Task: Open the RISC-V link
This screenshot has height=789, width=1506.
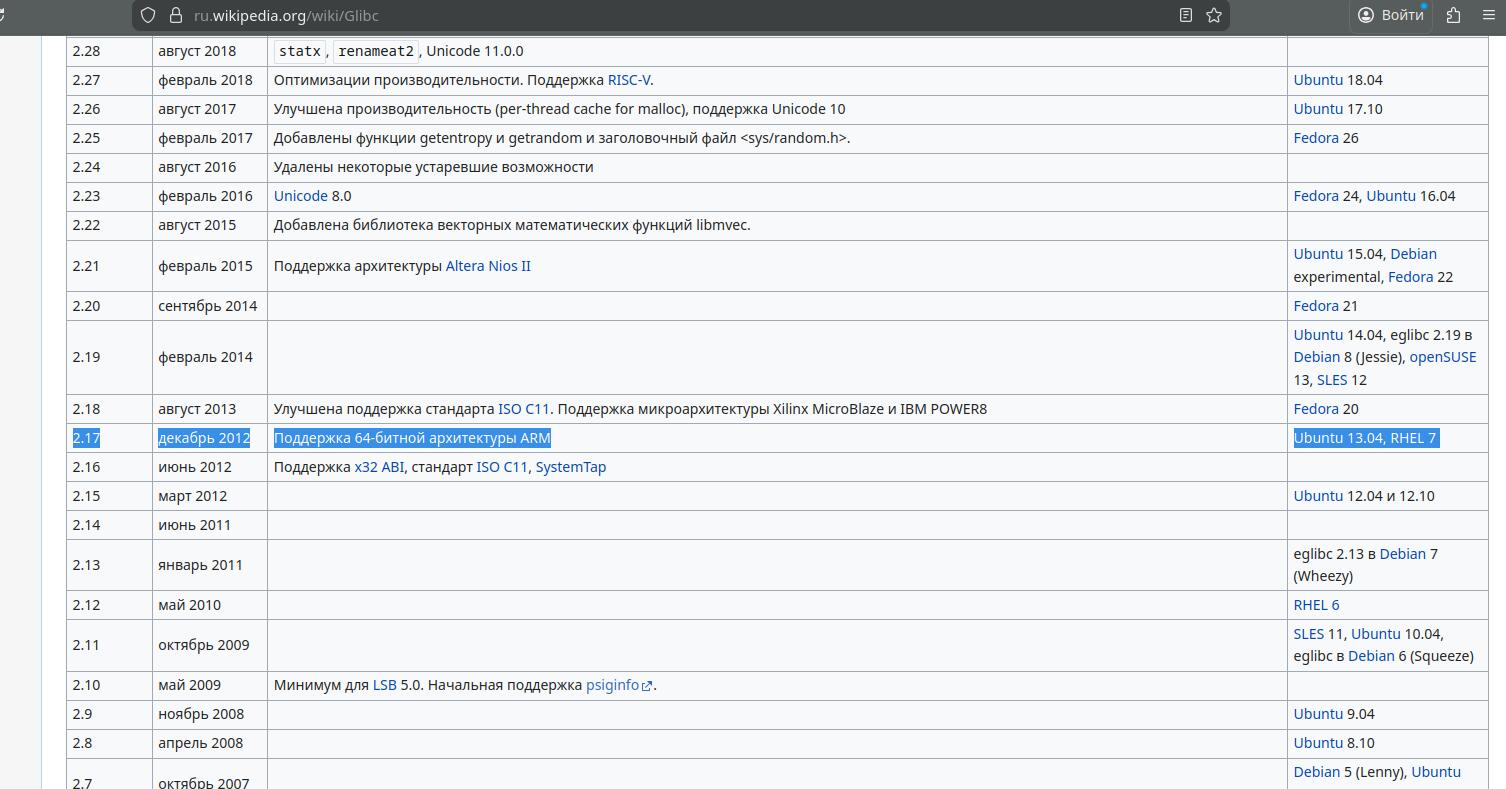Action: (629, 80)
